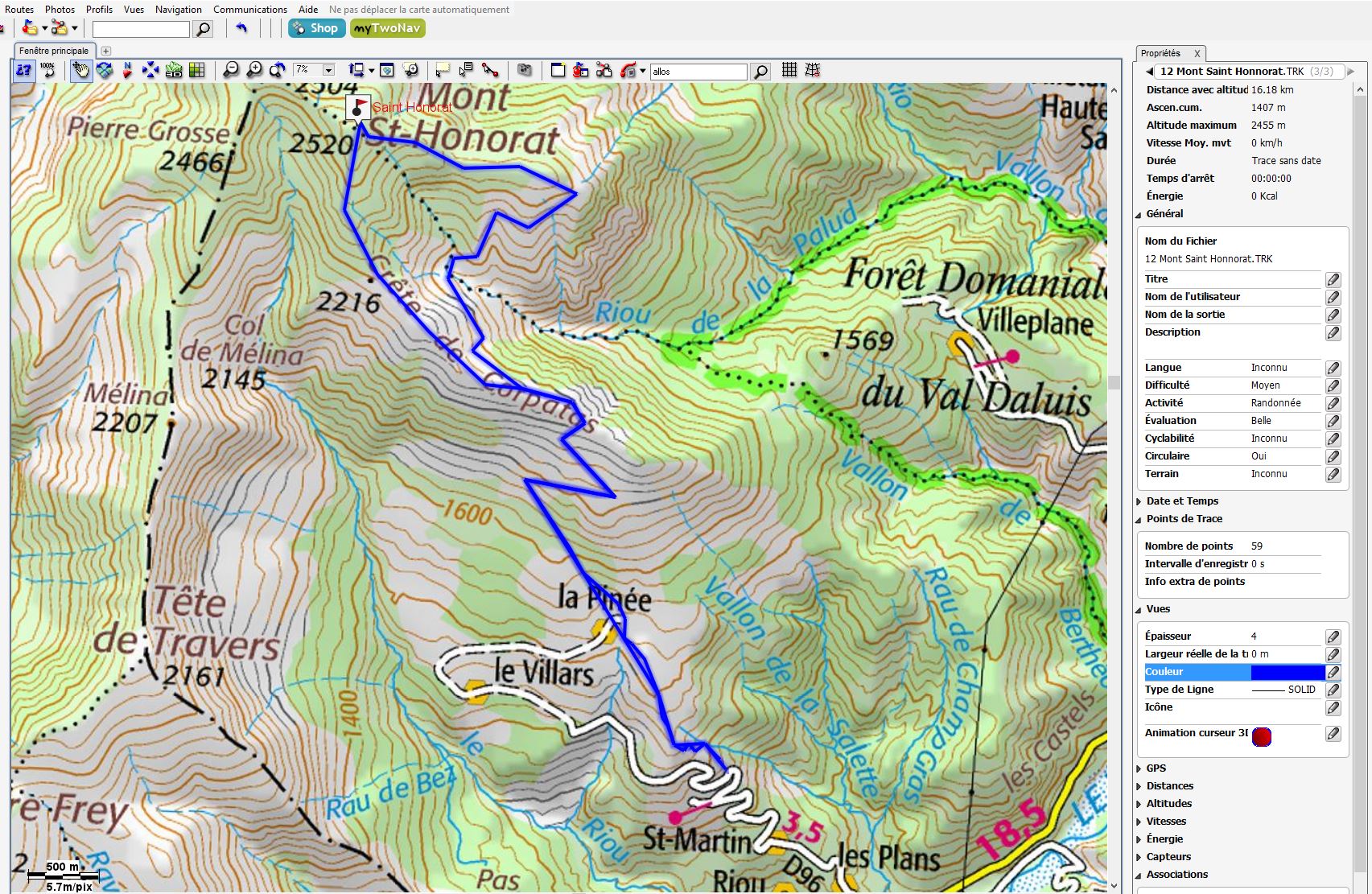
Task: Click the blue Couleur swatch
Action: tap(1287, 672)
